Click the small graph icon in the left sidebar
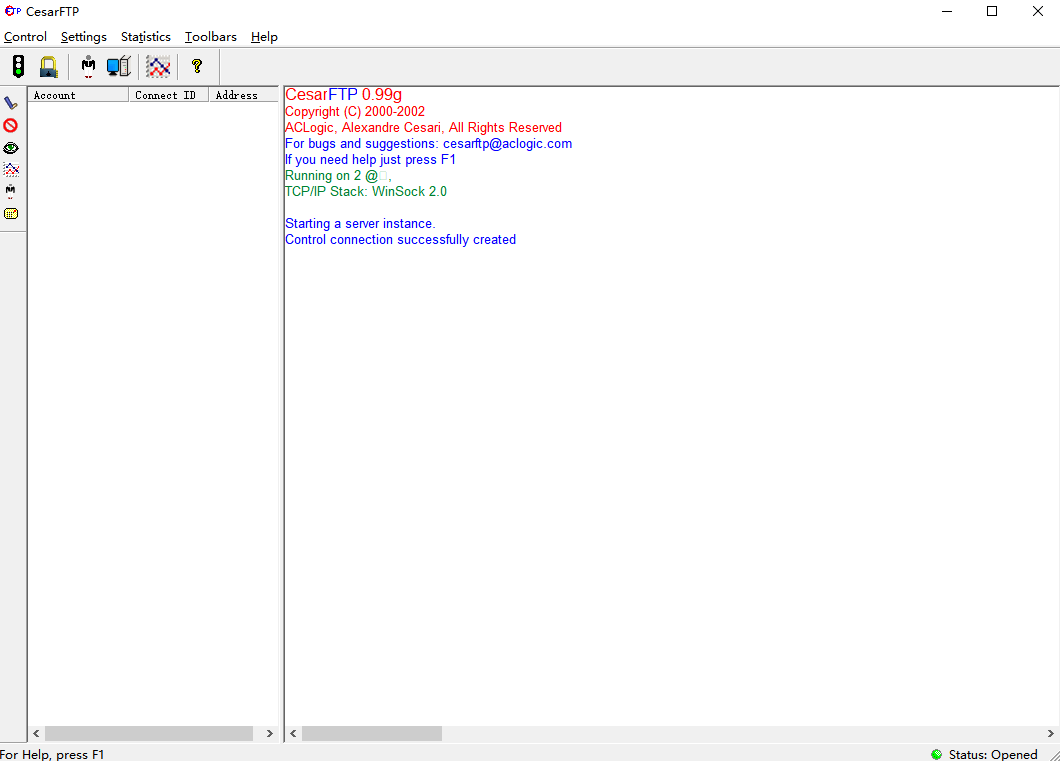This screenshot has height=761, width=1060. point(11,169)
